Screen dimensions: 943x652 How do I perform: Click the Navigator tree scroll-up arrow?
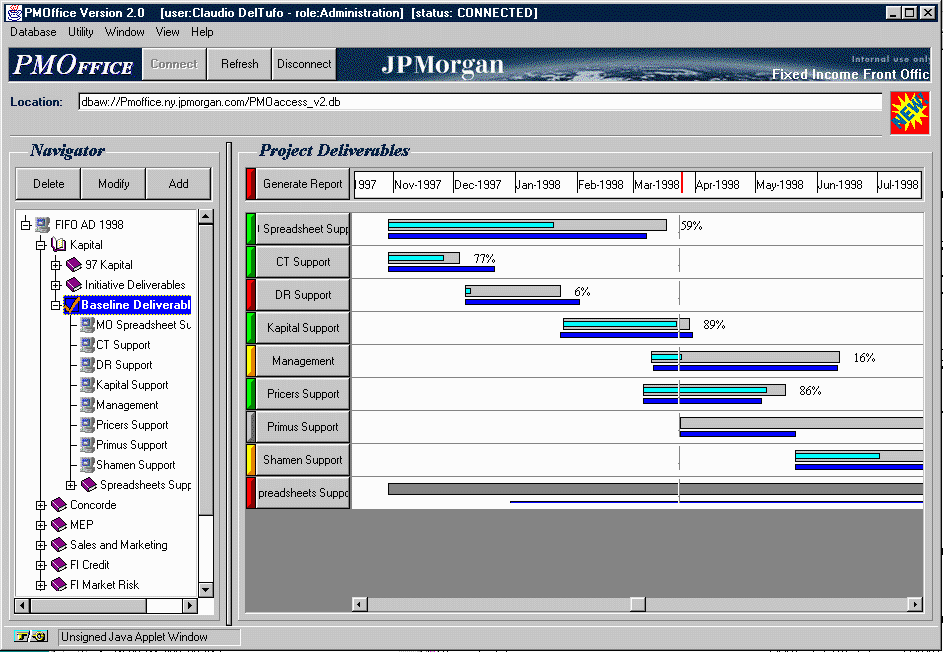[206, 217]
